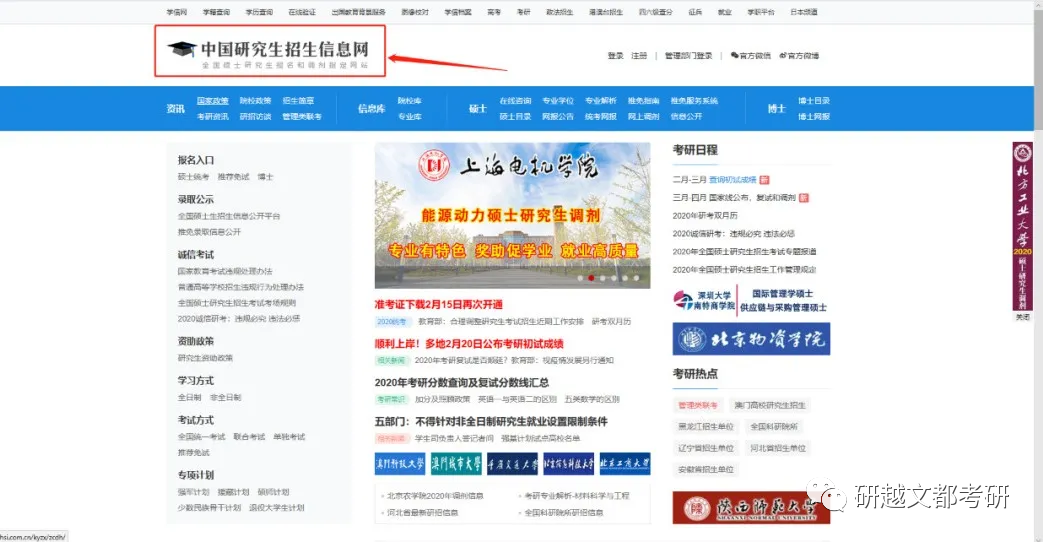Open the 五部门 非全日制研究生就业 headline
Viewport: 1043px width, 542px height.
pyautogui.click(x=491, y=422)
